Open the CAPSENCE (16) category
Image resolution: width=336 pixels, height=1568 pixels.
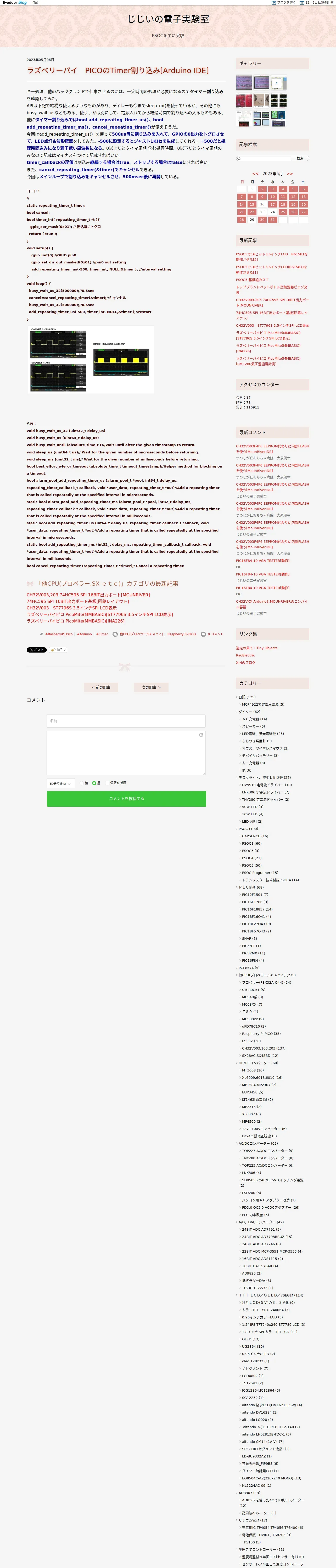(x=255, y=836)
